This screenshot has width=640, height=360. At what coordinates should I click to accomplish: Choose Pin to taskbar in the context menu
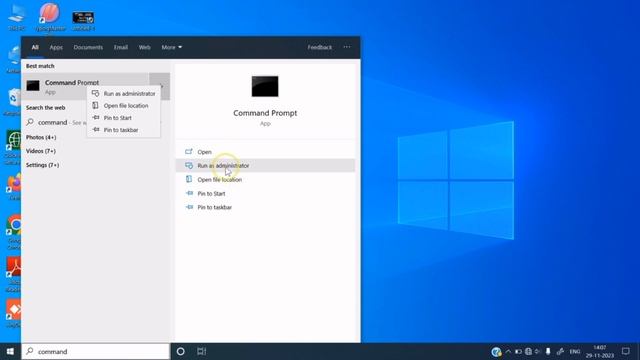[x=124, y=130]
